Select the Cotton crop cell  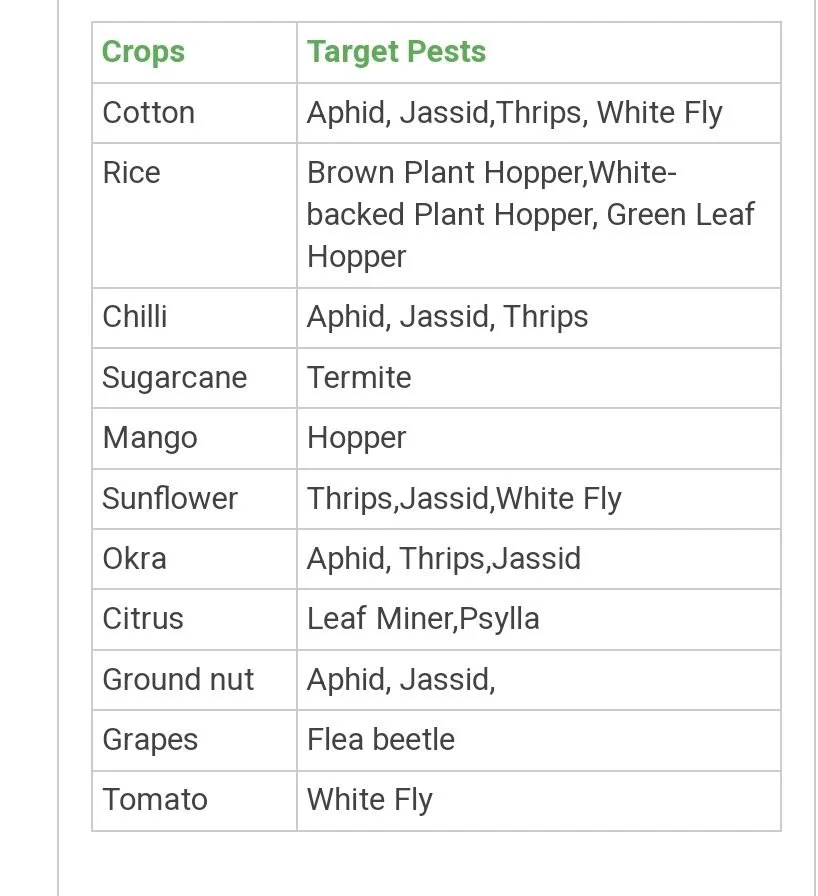click(149, 112)
